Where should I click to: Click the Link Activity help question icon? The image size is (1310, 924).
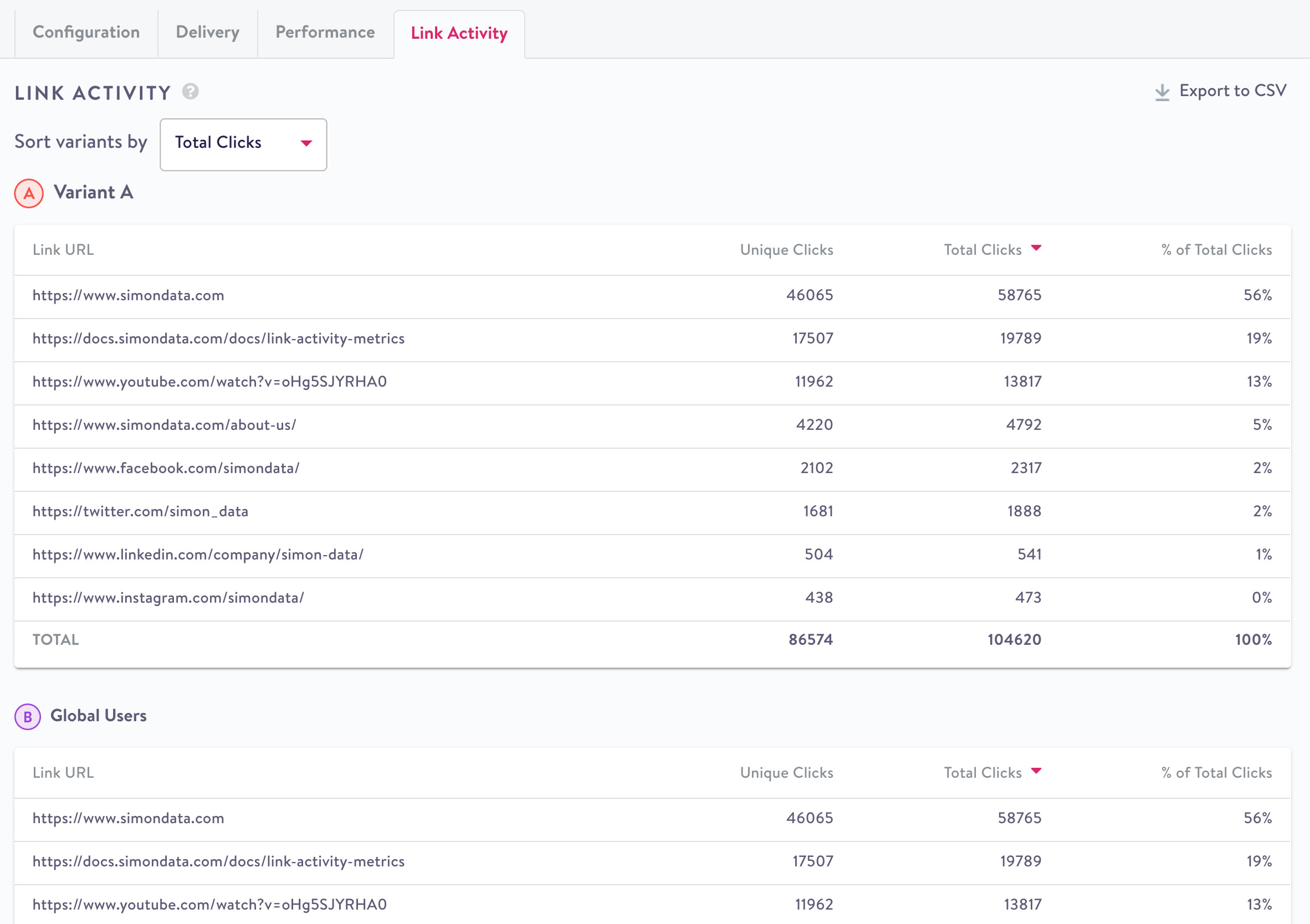click(190, 91)
